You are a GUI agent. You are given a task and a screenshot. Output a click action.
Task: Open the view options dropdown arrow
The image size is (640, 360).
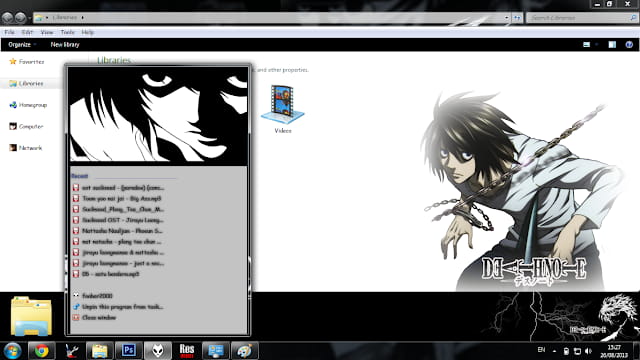[x=596, y=44]
